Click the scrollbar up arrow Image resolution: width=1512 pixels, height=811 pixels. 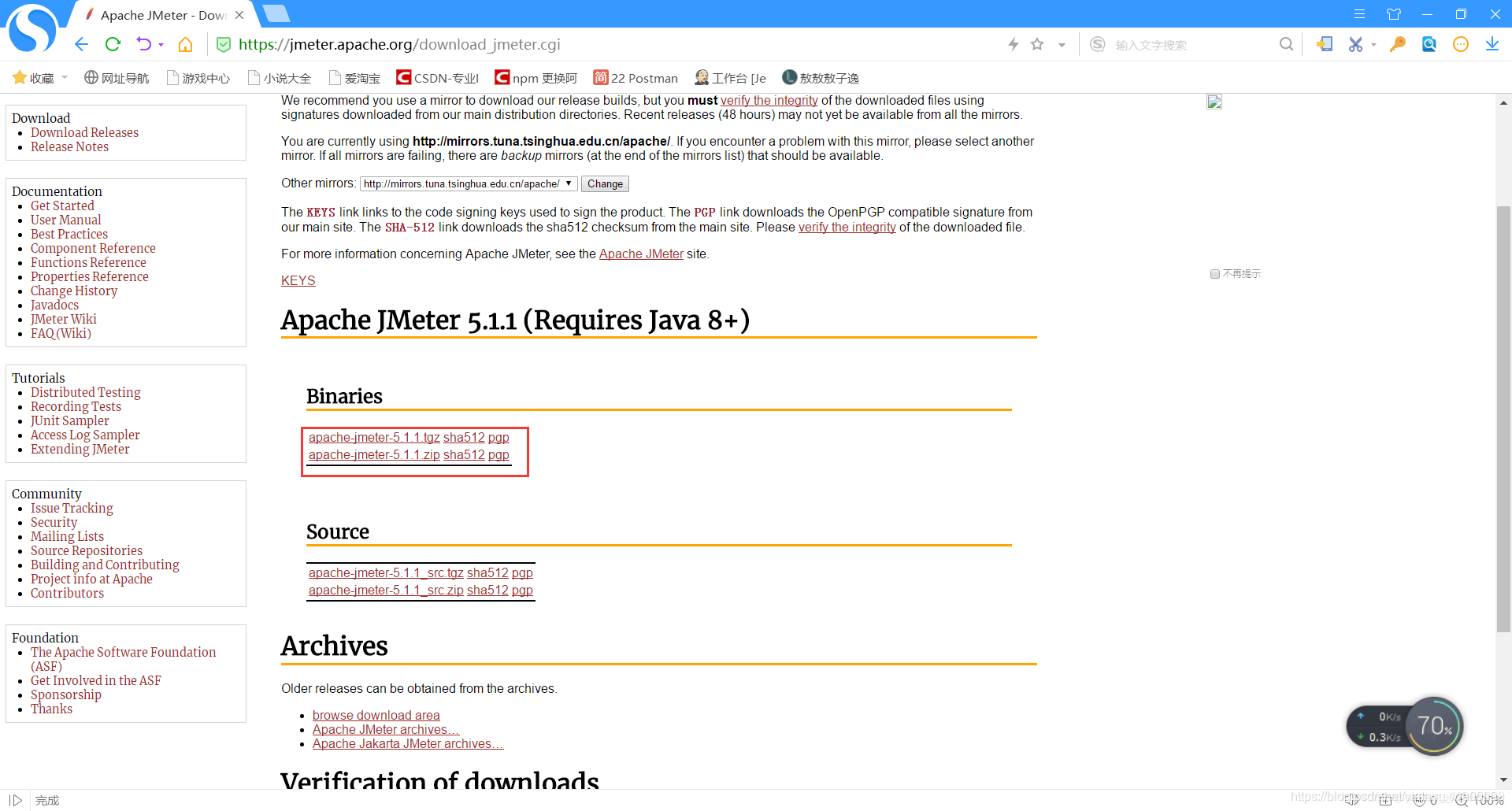(x=1503, y=103)
